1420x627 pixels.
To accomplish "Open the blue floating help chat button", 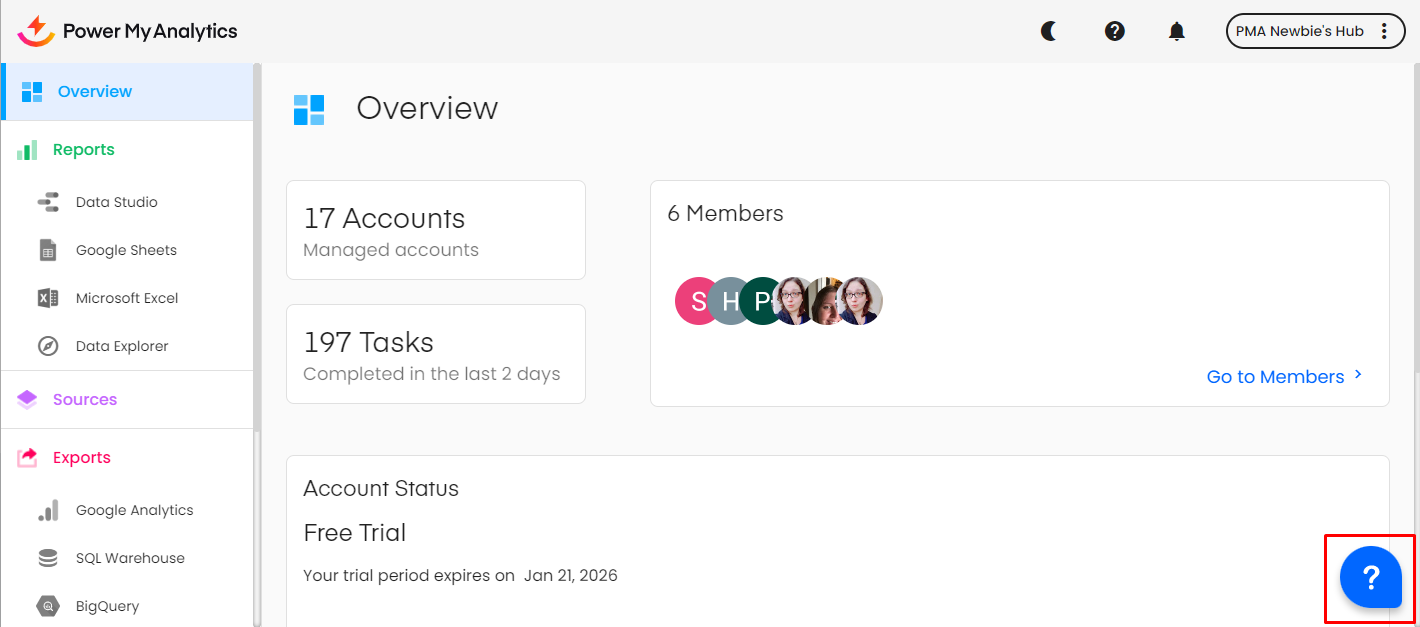I will click(x=1370, y=578).
